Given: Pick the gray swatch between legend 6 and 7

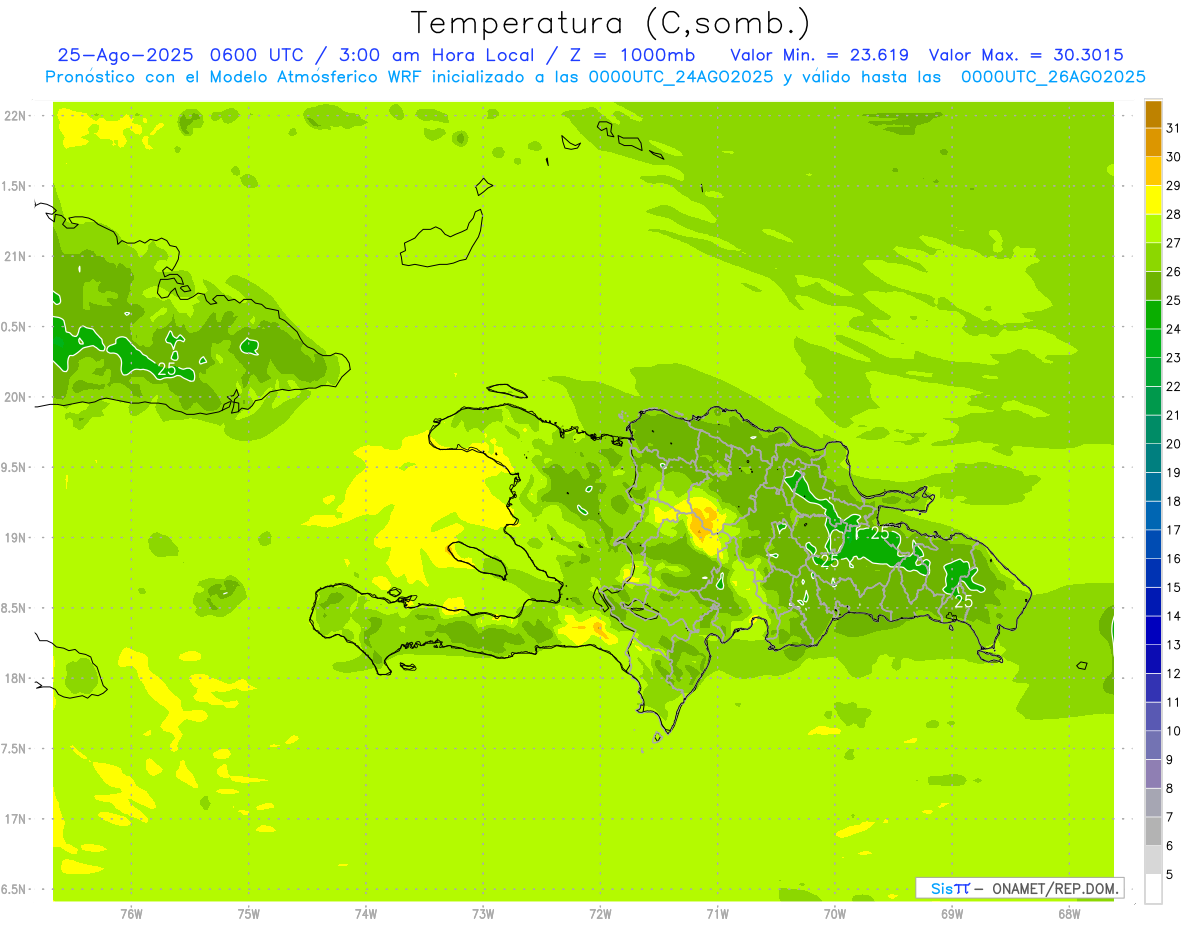Looking at the screenshot, I should [1153, 832].
